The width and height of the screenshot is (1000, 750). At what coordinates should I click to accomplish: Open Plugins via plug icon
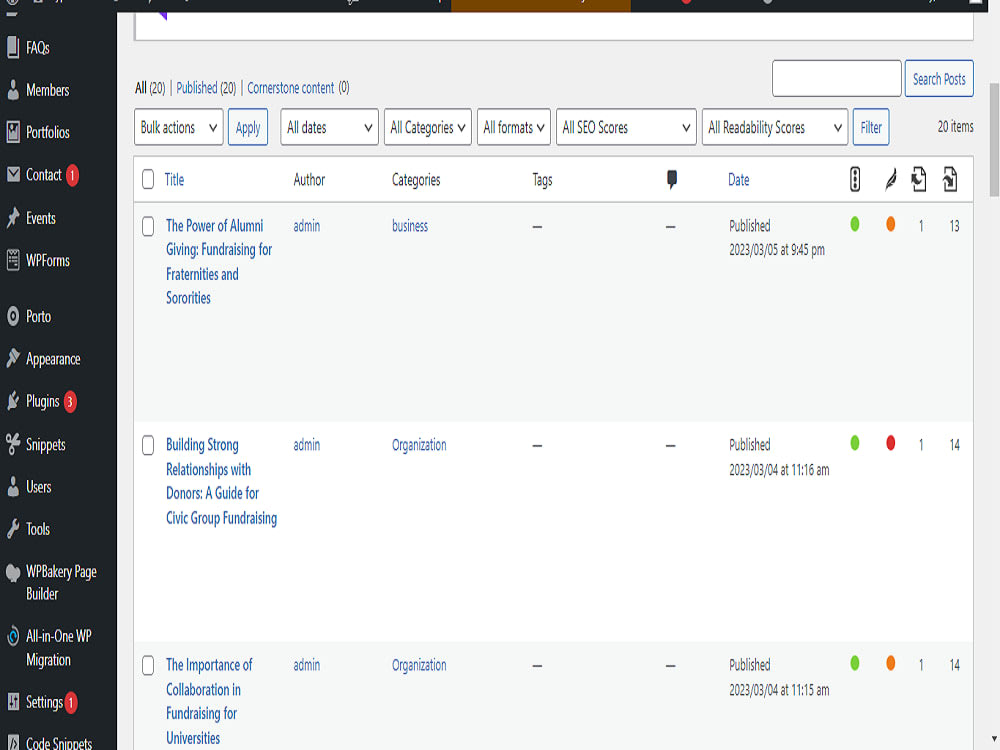click(x=13, y=401)
